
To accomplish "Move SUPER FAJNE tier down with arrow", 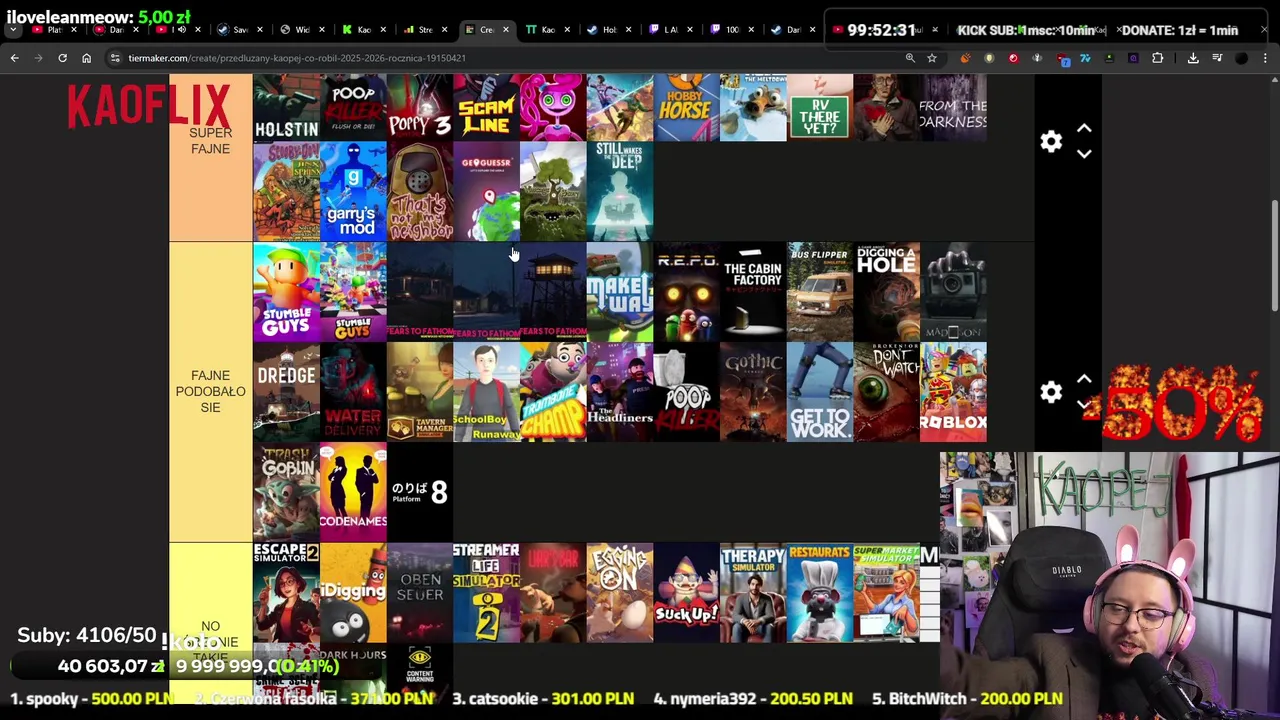I will [1084, 154].
